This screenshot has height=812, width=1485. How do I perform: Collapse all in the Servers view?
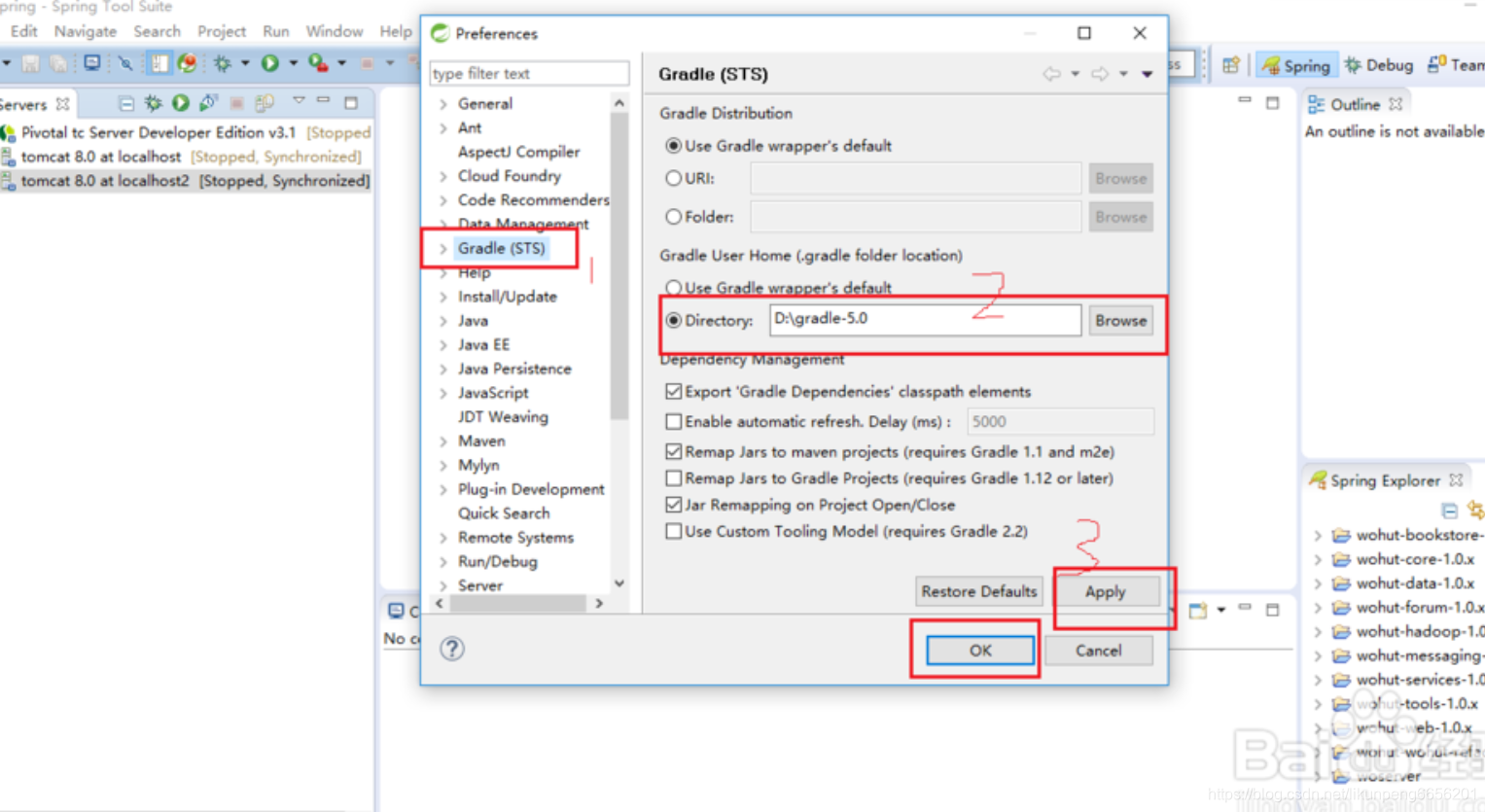tap(125, 102)
